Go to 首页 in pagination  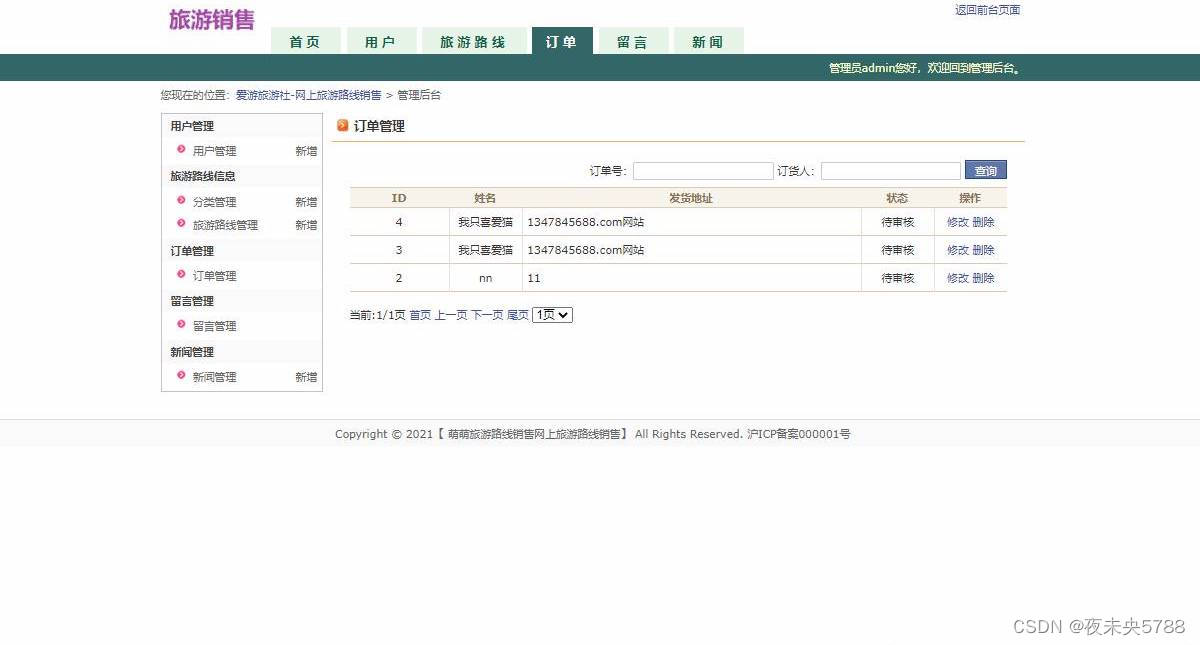(x=420, y=315)
